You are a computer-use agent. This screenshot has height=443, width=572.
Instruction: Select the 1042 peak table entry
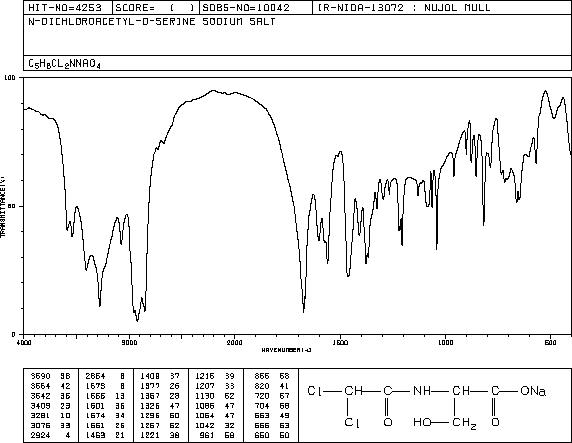tap(215, 425)
